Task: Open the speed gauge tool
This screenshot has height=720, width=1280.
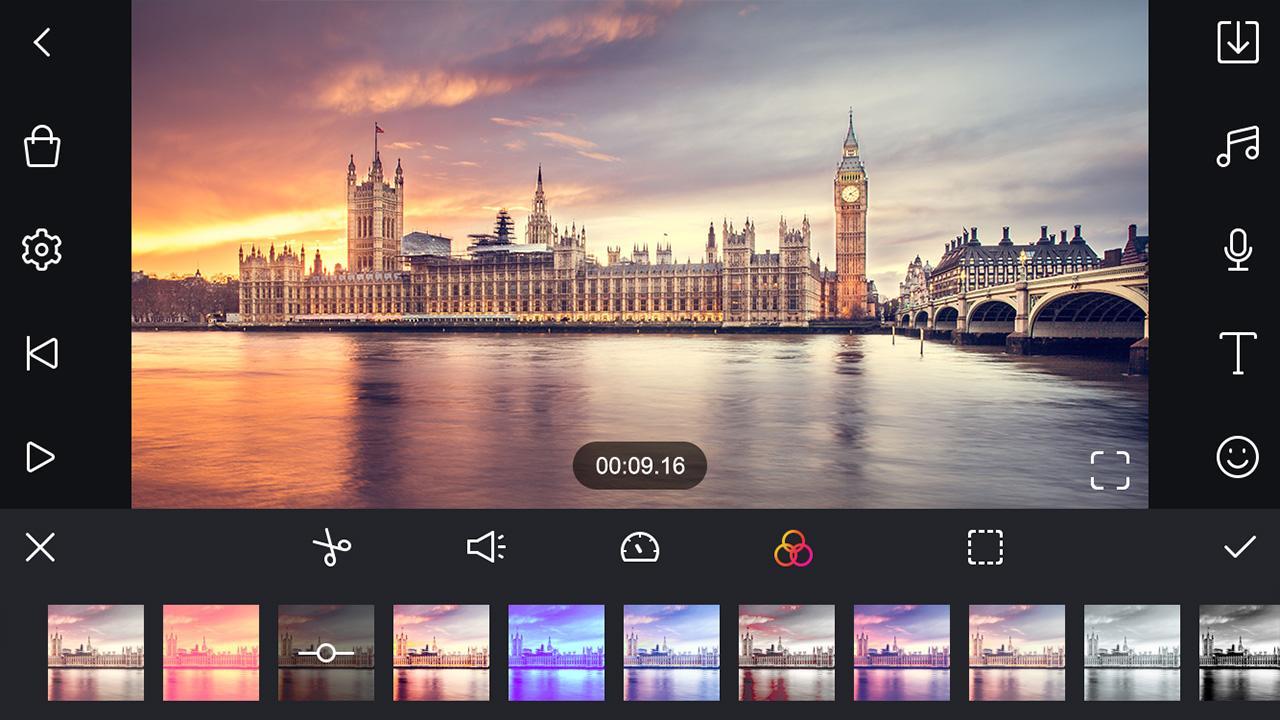Action: click(640, 547)
